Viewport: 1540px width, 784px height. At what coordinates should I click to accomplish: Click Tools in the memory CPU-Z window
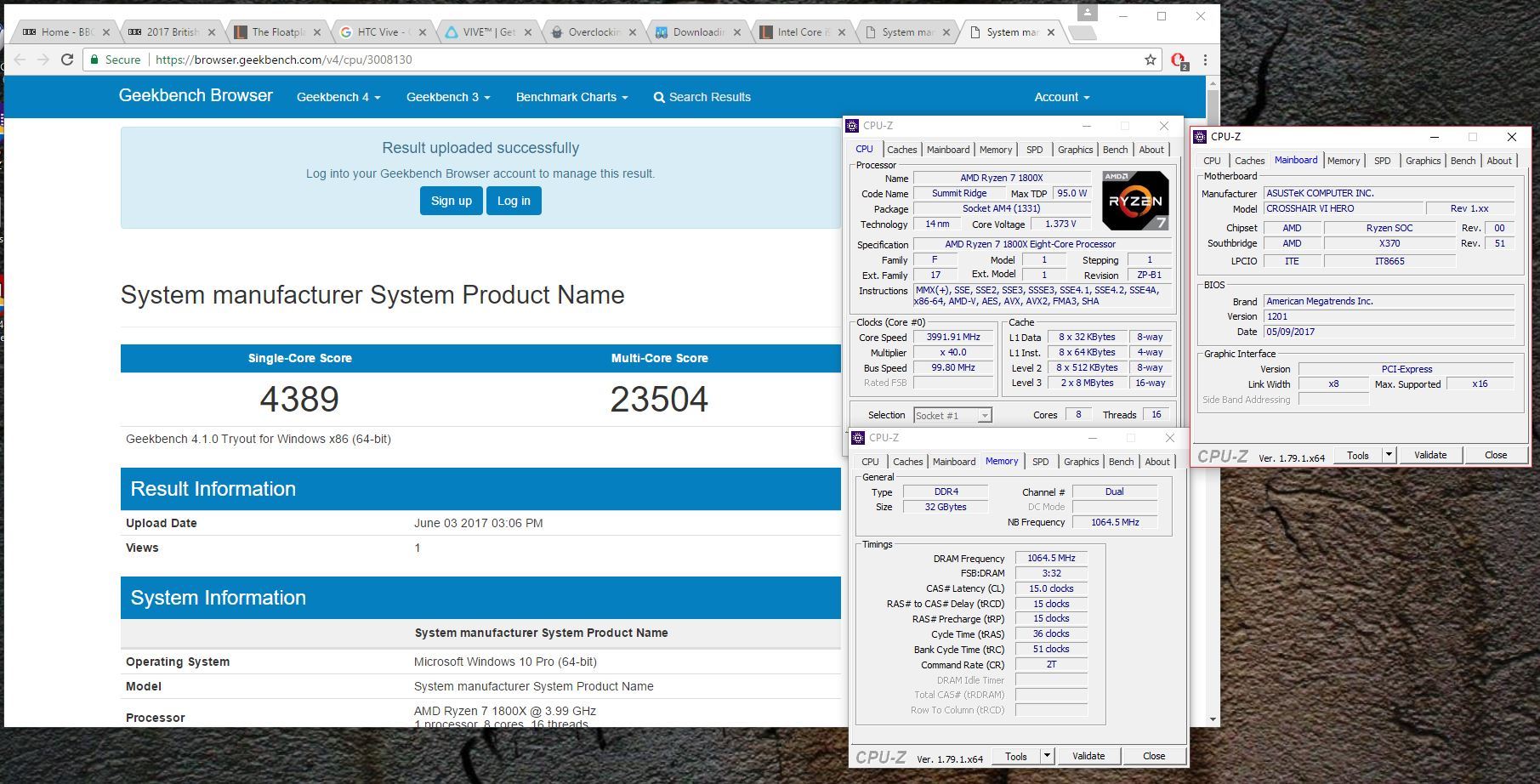click(1016, 756)
